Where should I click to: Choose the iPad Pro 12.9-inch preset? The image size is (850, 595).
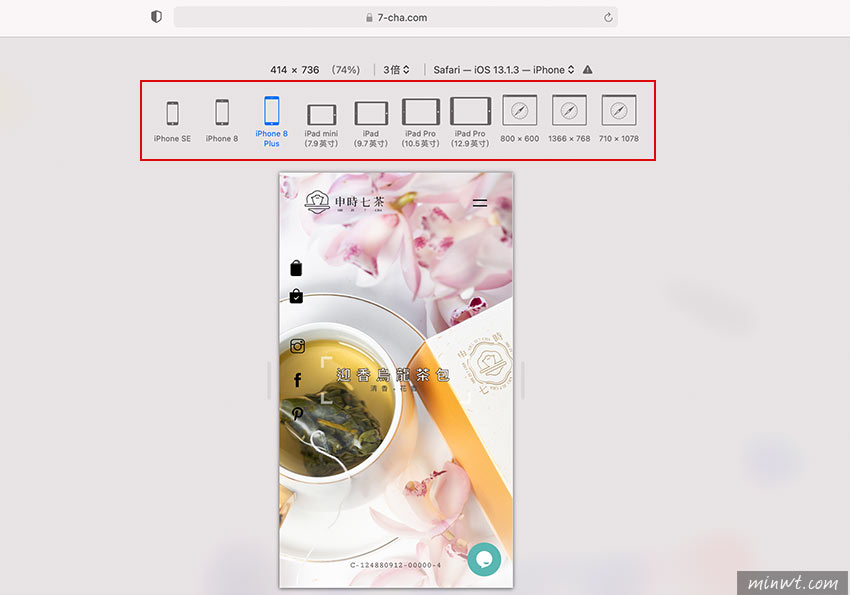click(470, 122)
